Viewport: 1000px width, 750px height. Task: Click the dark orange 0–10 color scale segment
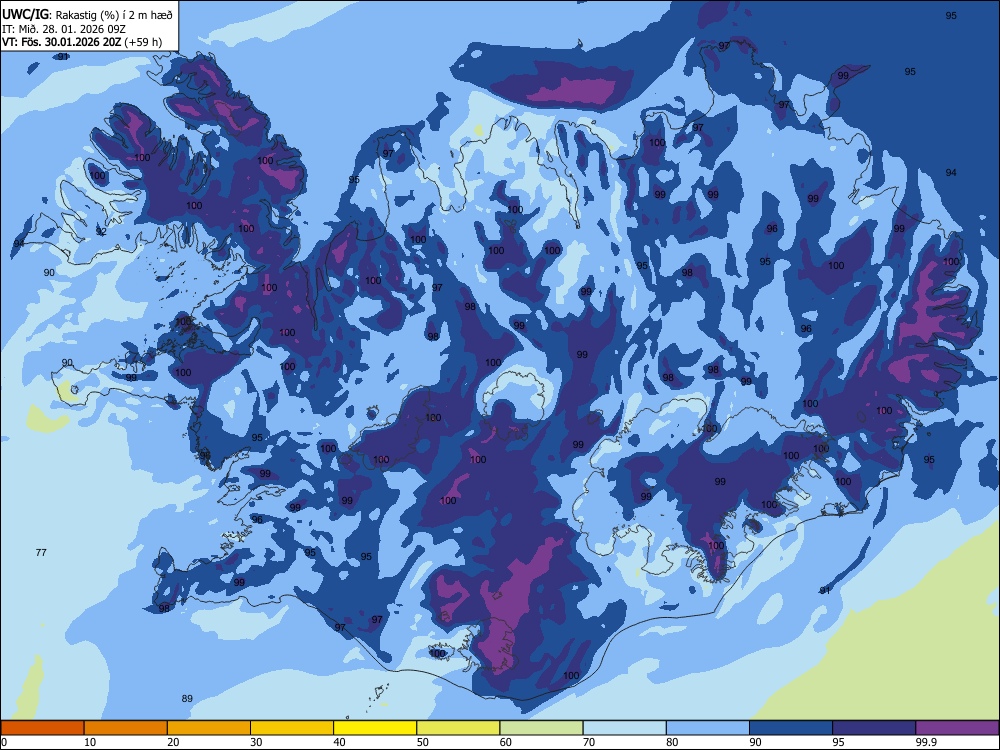tap(42, 728)
